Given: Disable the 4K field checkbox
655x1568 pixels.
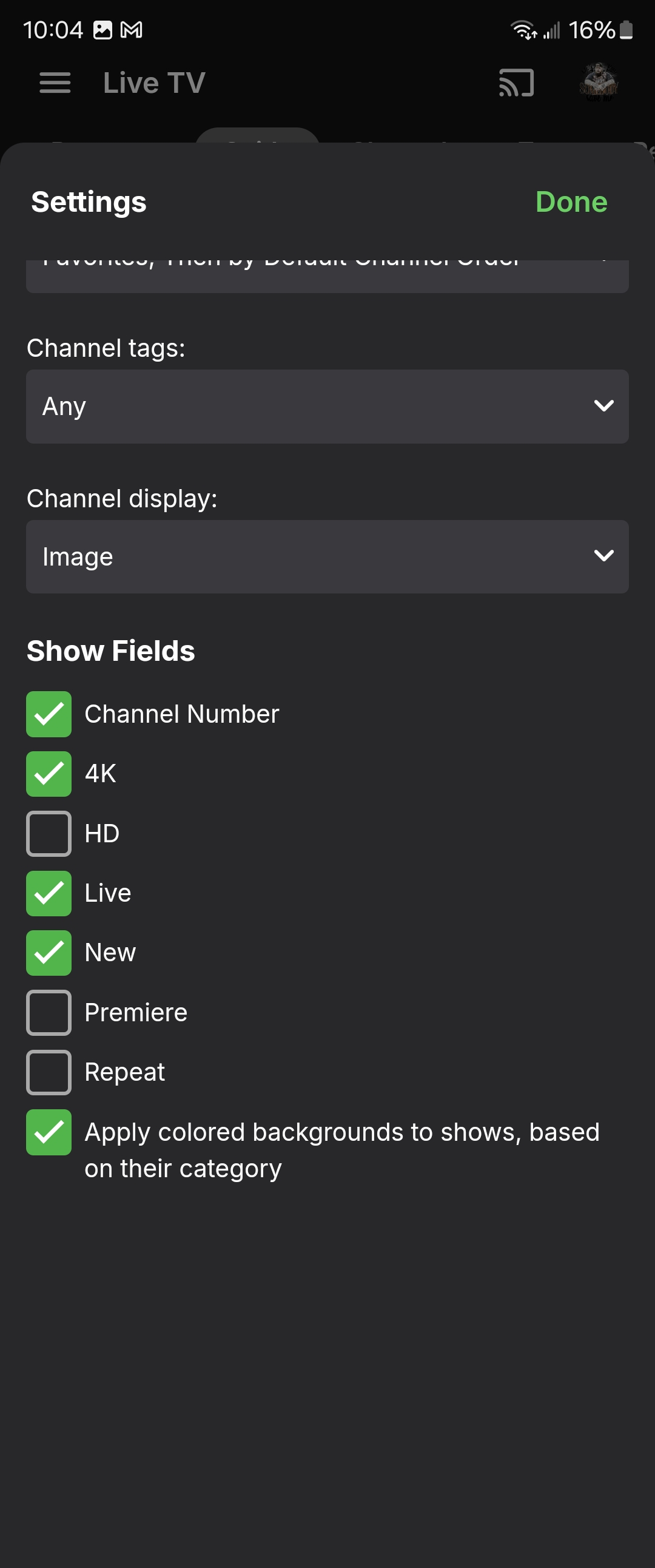Looking at the screenshot, I should click(x=49, y=774).
